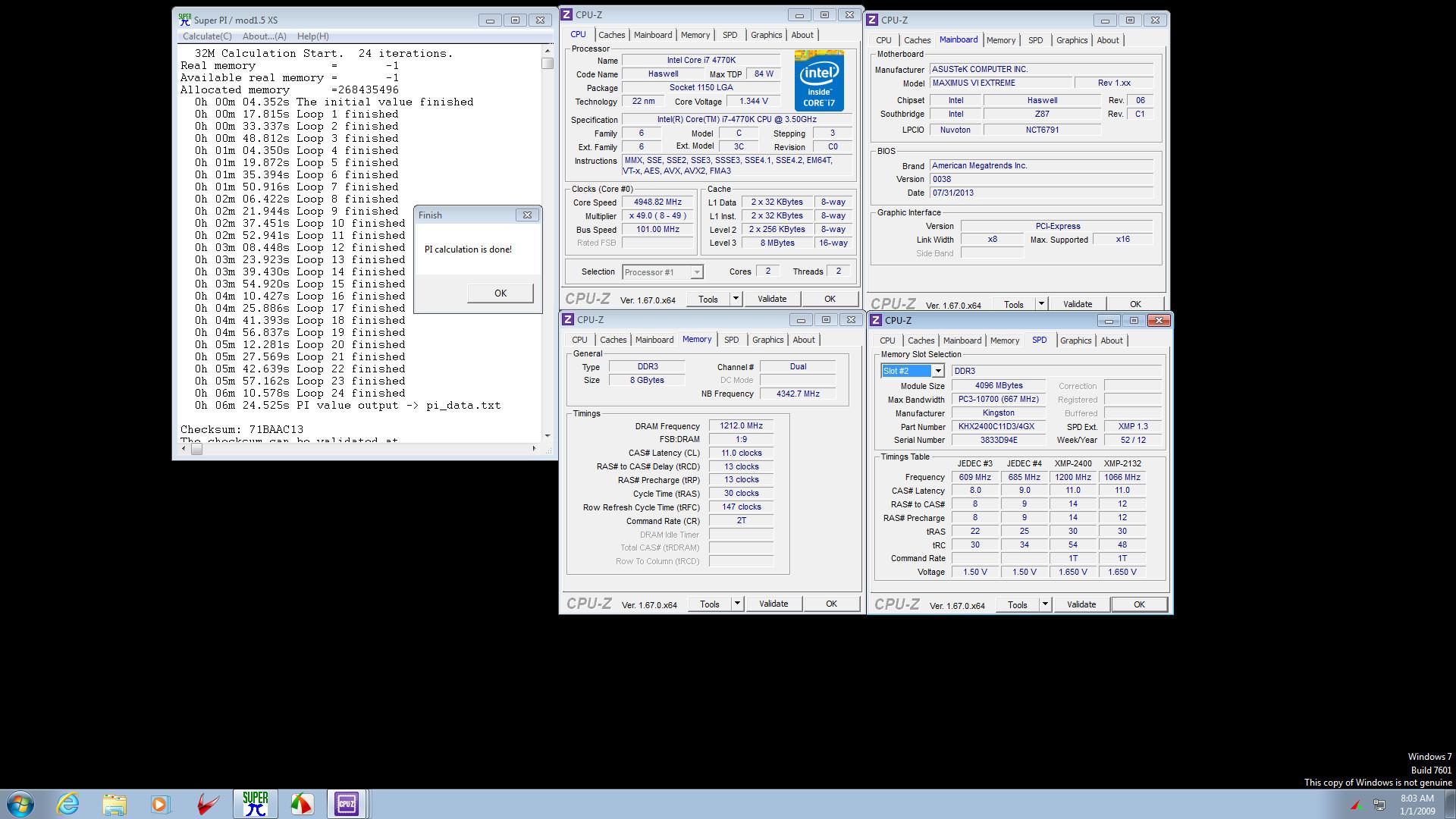The height and width of the screenshot is (819, 1456).
Task: Click the BIOS Date 07/31/2013 field
Action: point(1041,193)
